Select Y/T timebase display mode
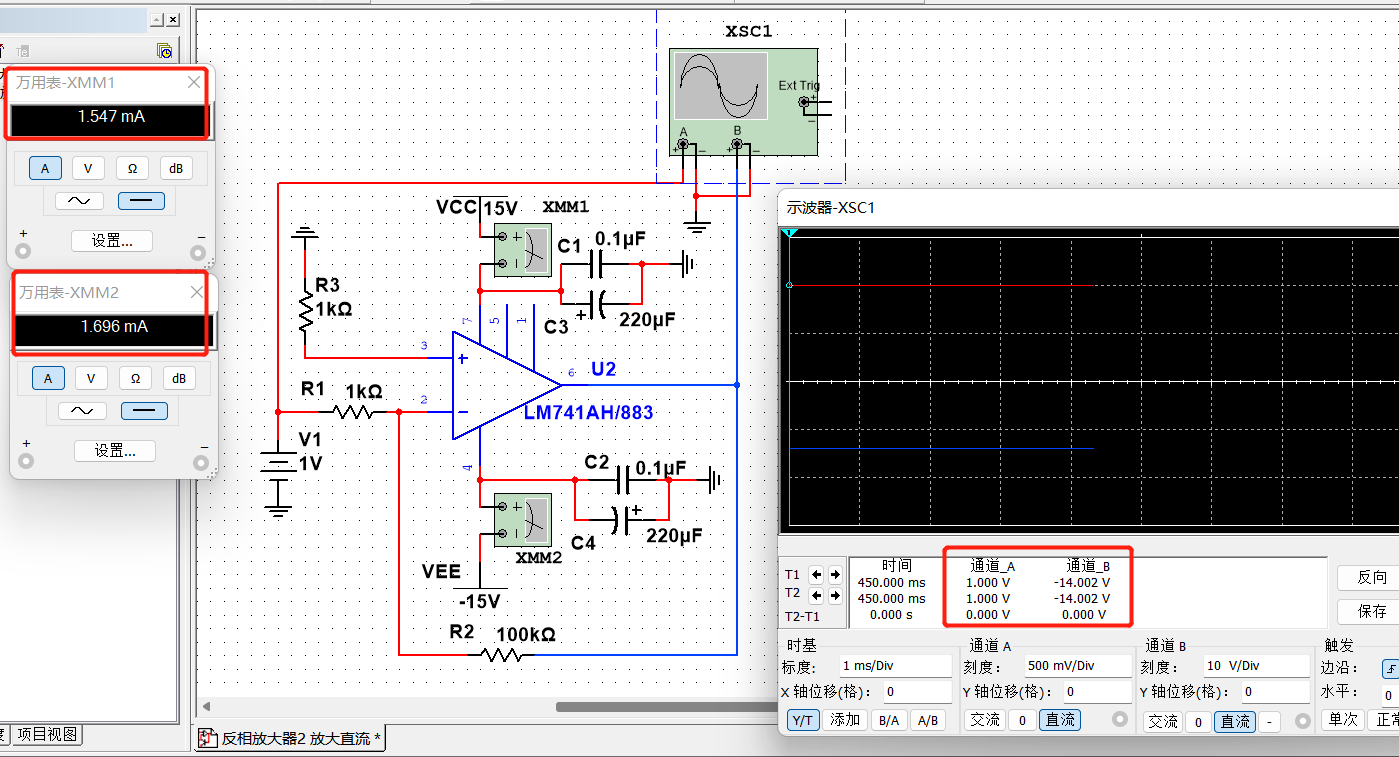Screen dimensions: 1399x757 coord(802,720)
